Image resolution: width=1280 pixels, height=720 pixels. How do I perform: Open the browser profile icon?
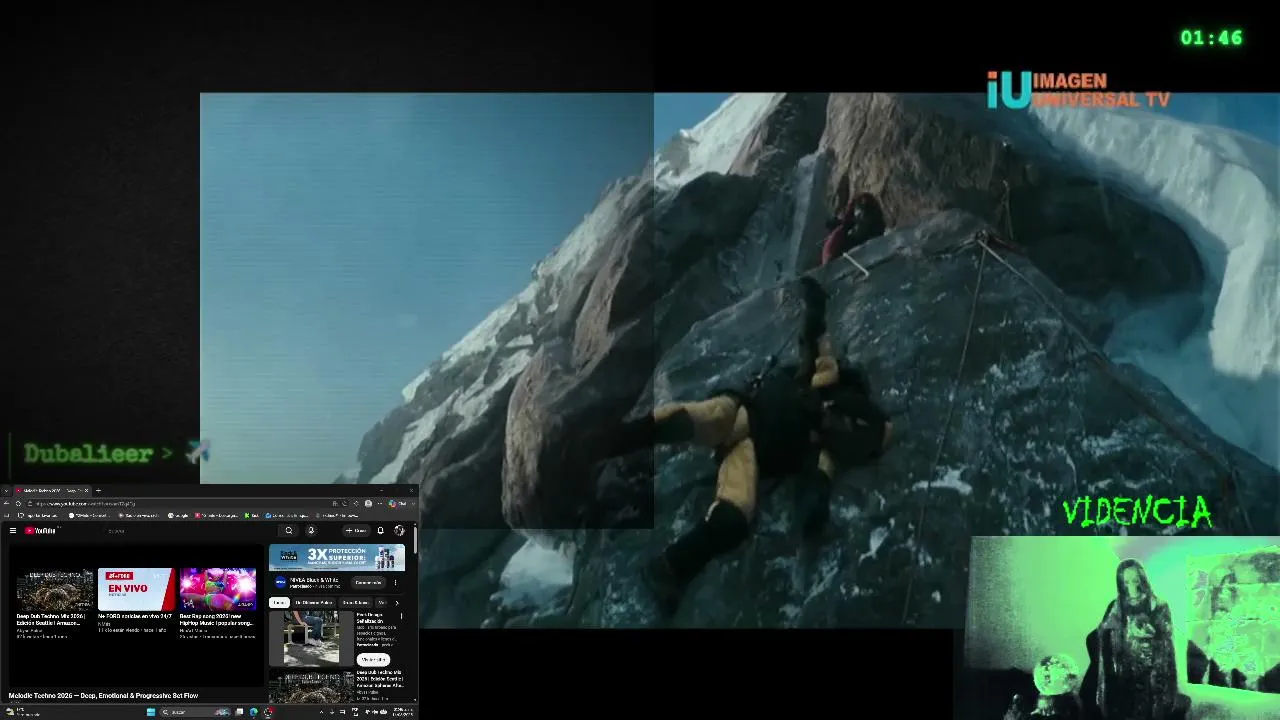tap(368, 503)
